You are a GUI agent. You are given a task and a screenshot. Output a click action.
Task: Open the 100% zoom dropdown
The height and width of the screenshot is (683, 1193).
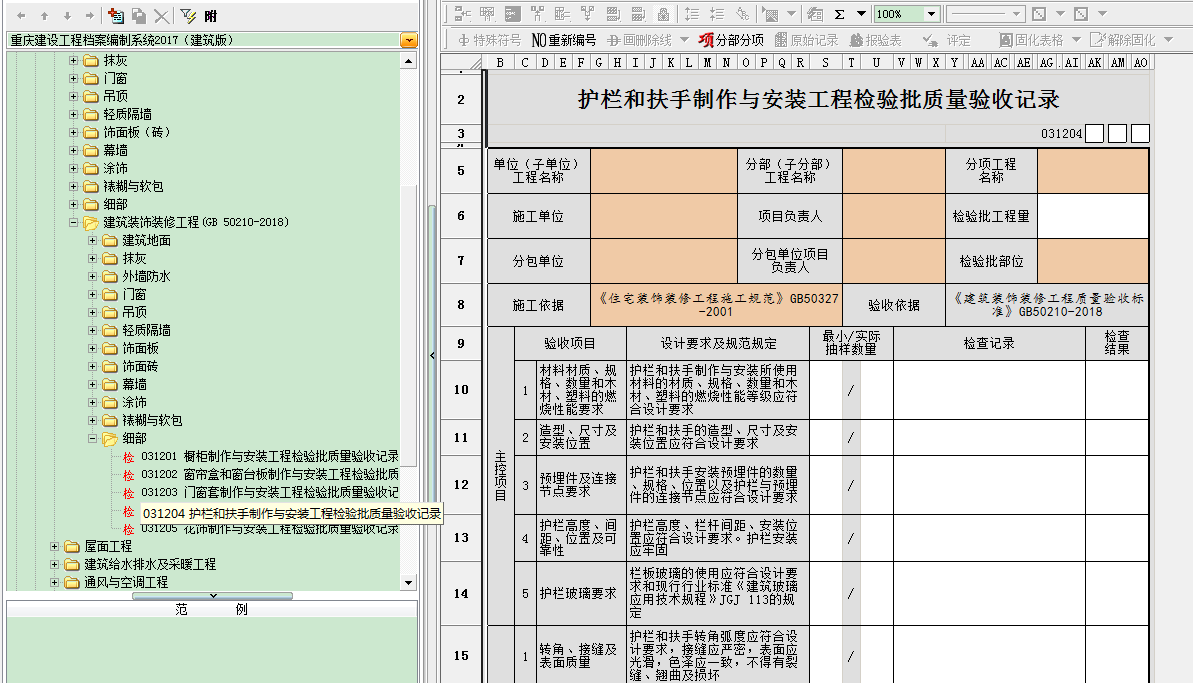[931, 14]
